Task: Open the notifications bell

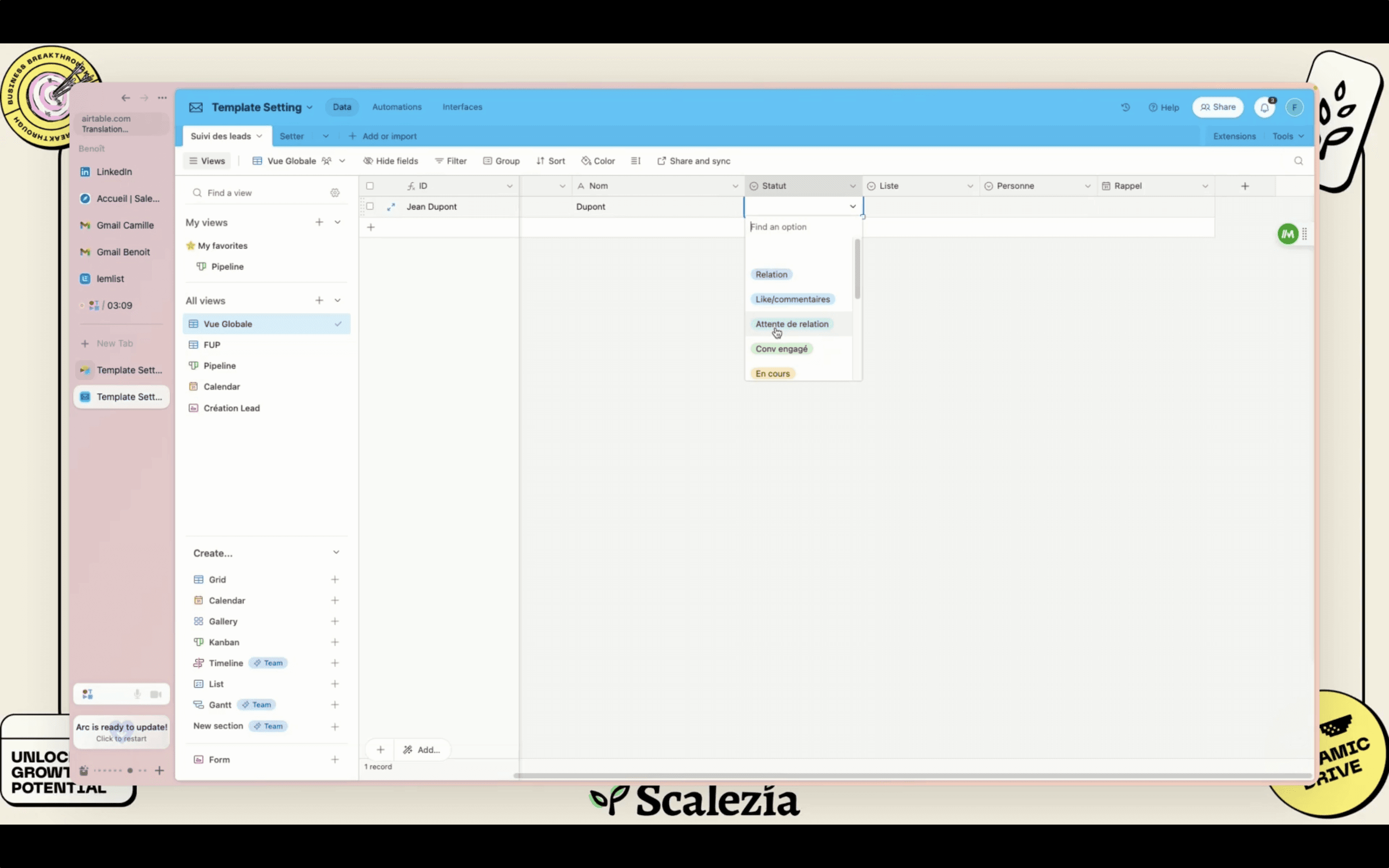Action: [1265, 108]
